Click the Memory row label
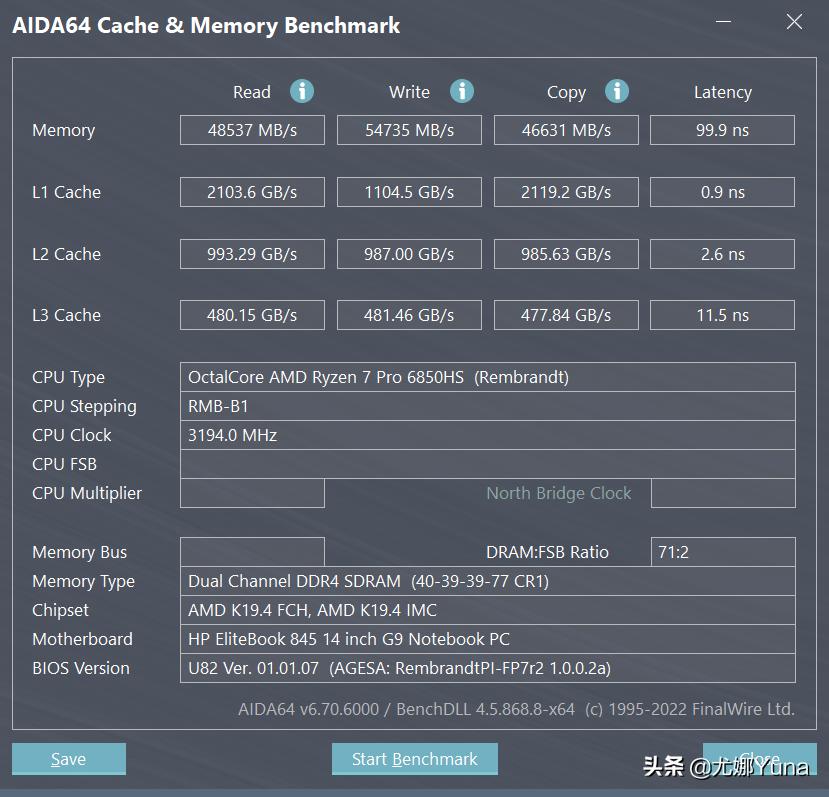 (63, 131)
